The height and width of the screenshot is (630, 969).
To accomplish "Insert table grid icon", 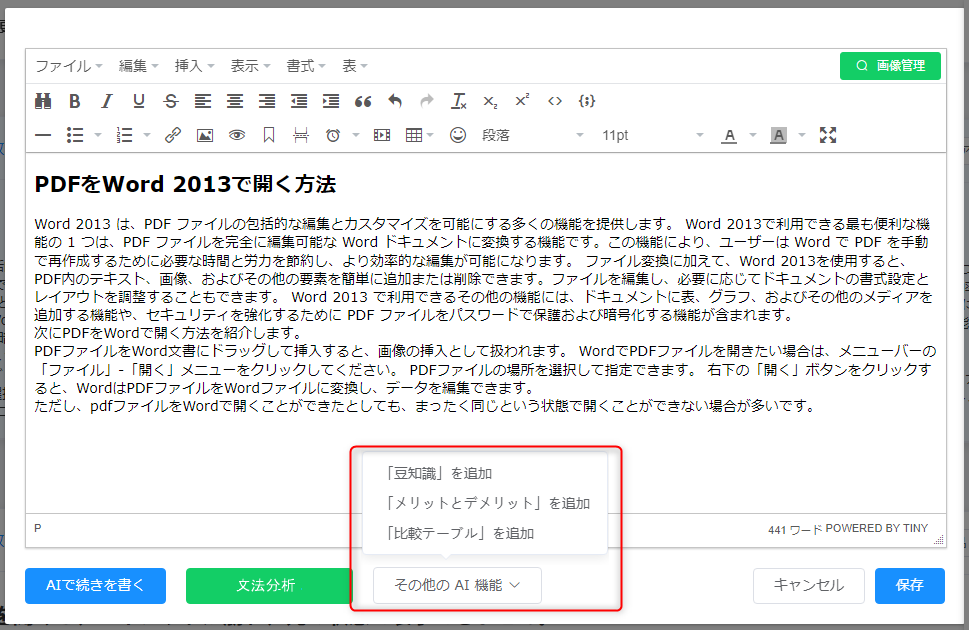I will [x=414, y=135].
